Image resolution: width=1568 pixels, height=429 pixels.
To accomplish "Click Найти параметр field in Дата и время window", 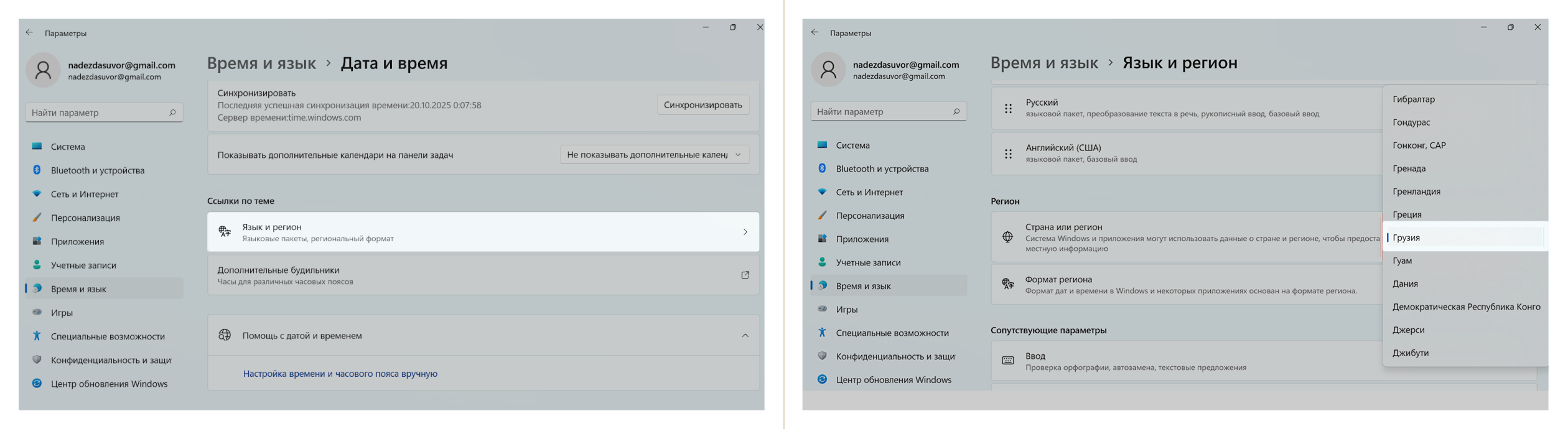I will click(98, 113).
